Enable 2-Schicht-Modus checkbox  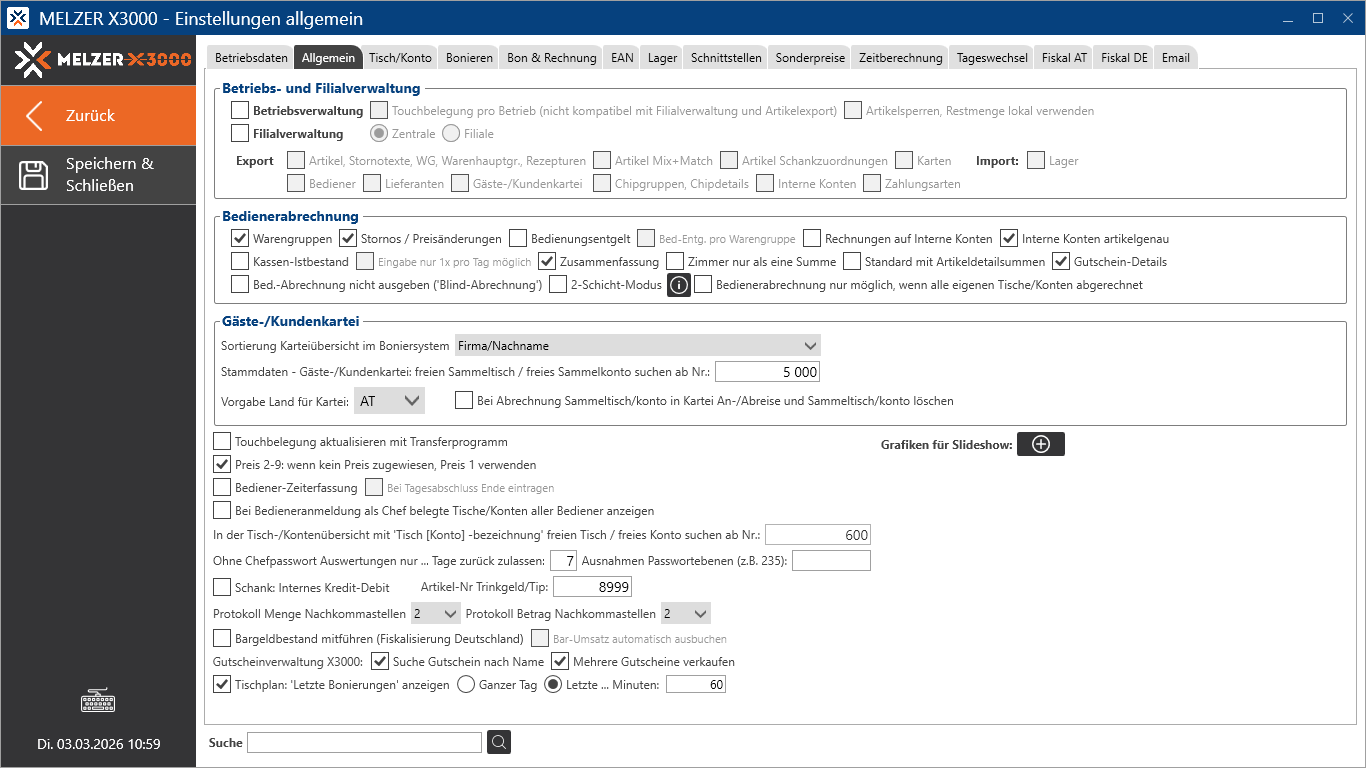[558, 284]
